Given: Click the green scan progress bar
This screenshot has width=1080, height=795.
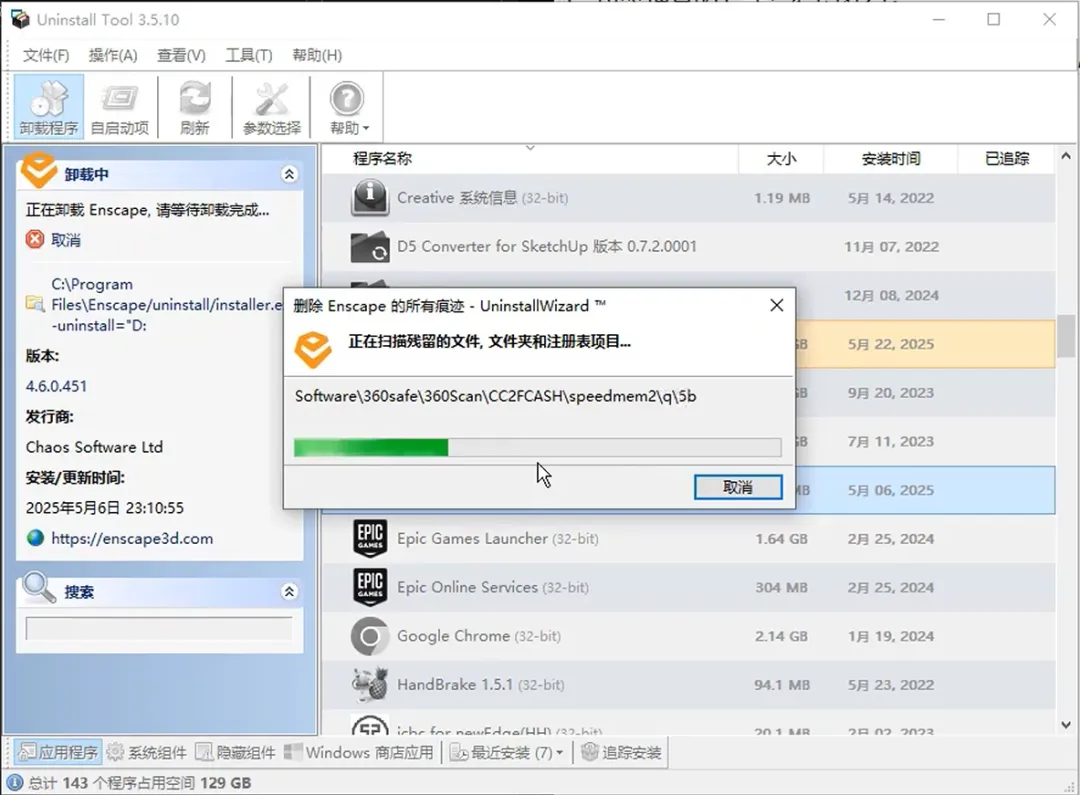Looking at the screenshot, I should pyautogui.click(x=537, y=448).
